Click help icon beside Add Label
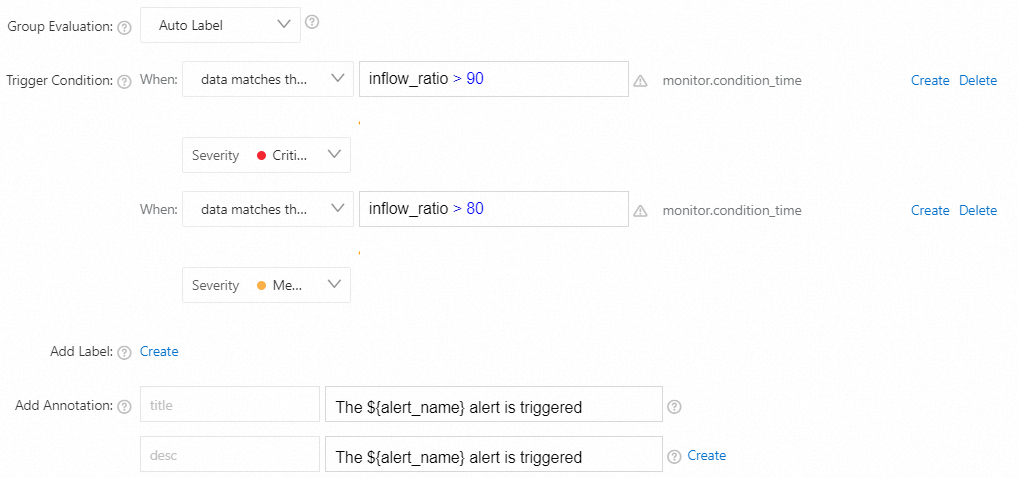This screenshot has width=1018, height=478. [125, 352]
